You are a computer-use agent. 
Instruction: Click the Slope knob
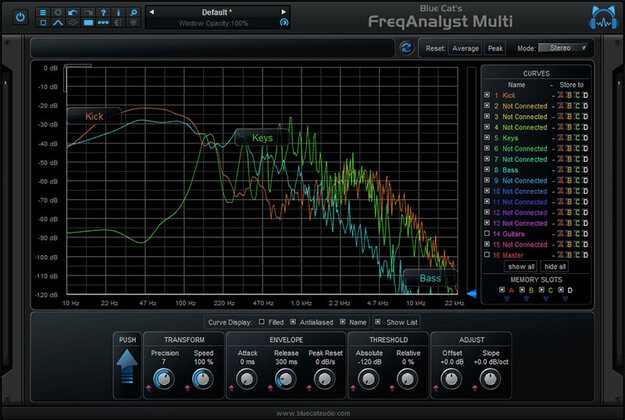pos(490,379)
